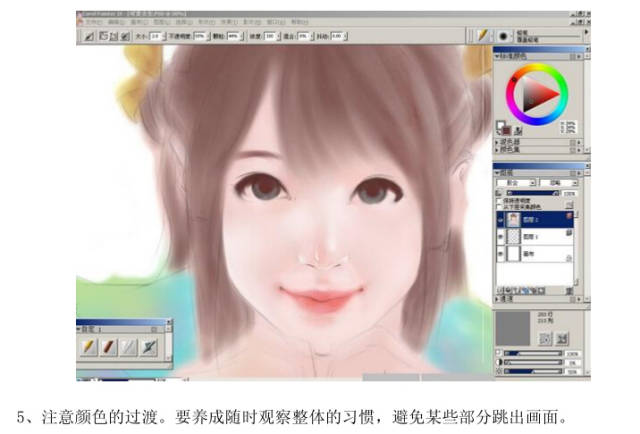
Task: Enable the Pick Up Underlying Color checkbox
Action: (499, 207)
